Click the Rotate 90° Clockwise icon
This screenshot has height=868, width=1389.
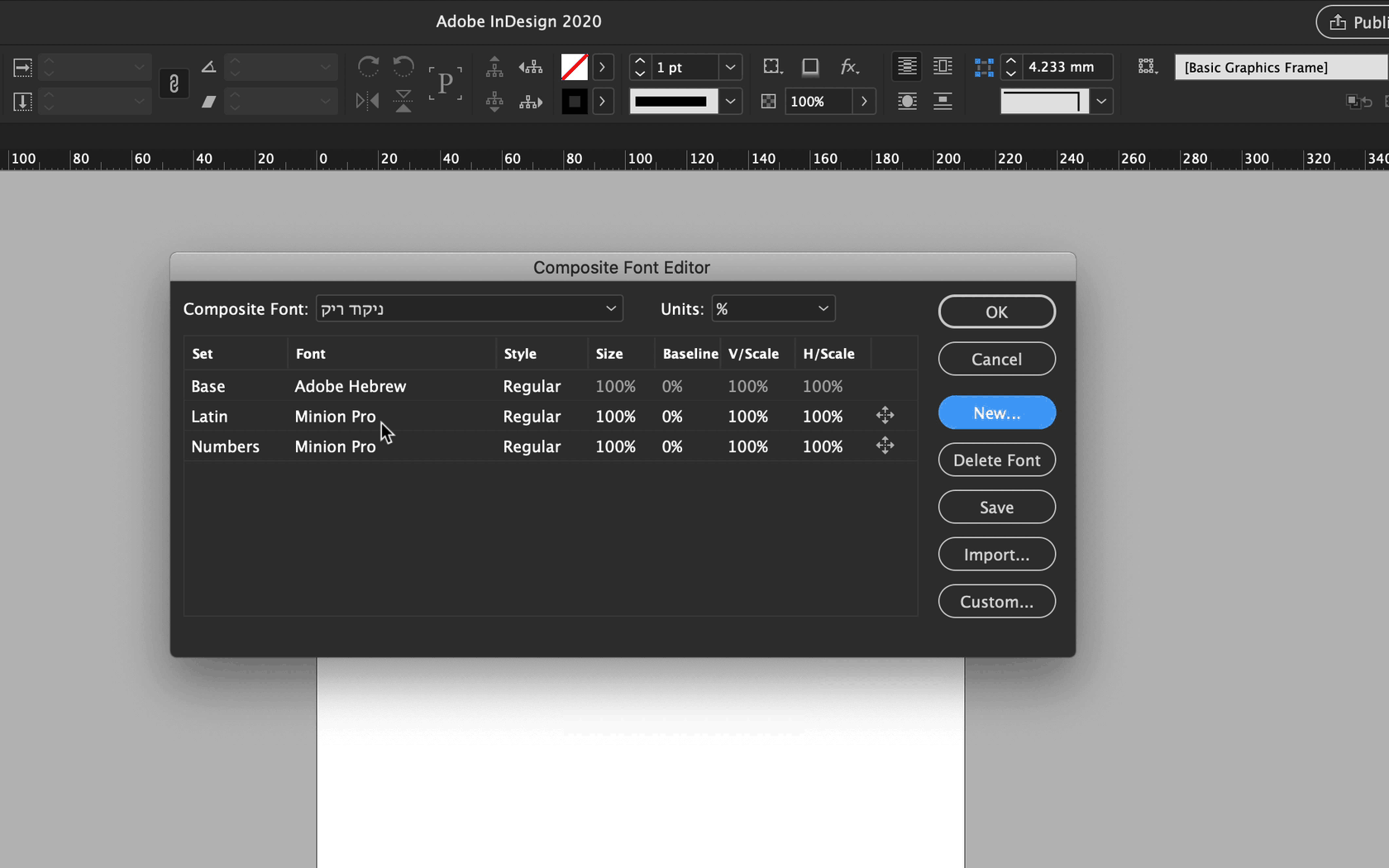pos(368,66)
